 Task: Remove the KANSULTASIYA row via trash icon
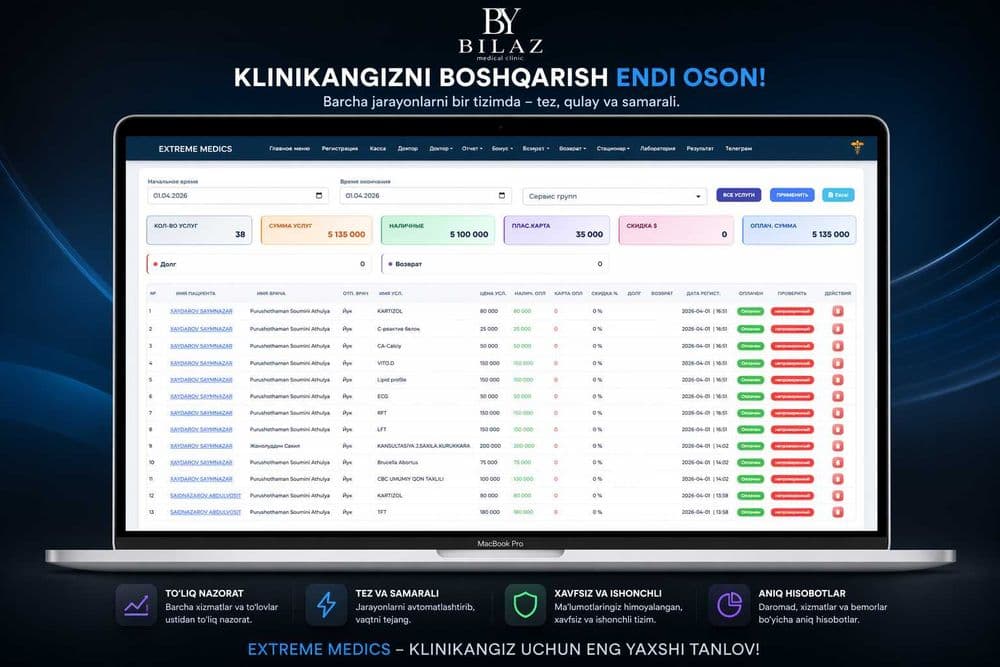[837, 446]
